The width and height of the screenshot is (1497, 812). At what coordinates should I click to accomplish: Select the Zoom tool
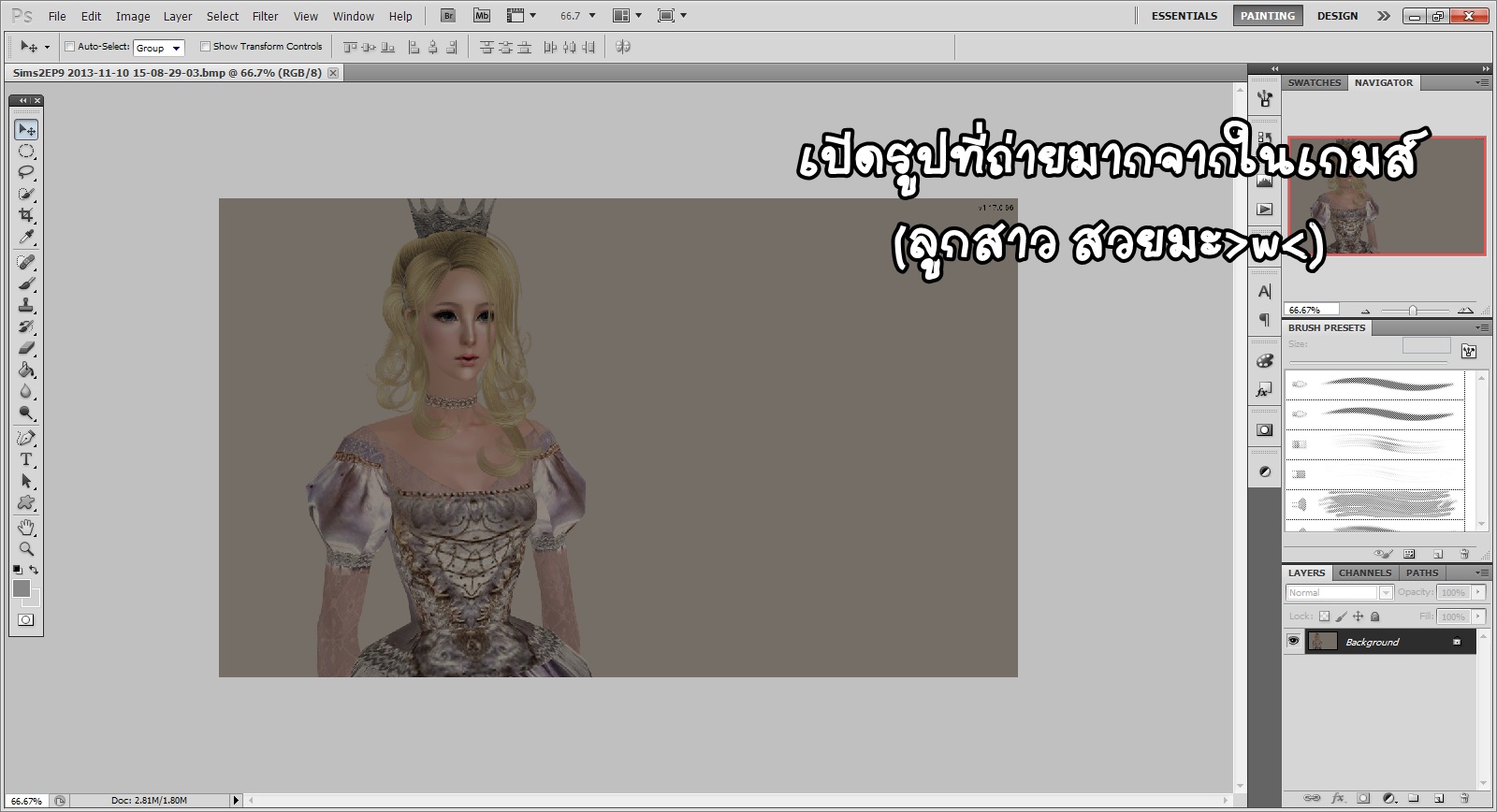click(x=26, y=549)
